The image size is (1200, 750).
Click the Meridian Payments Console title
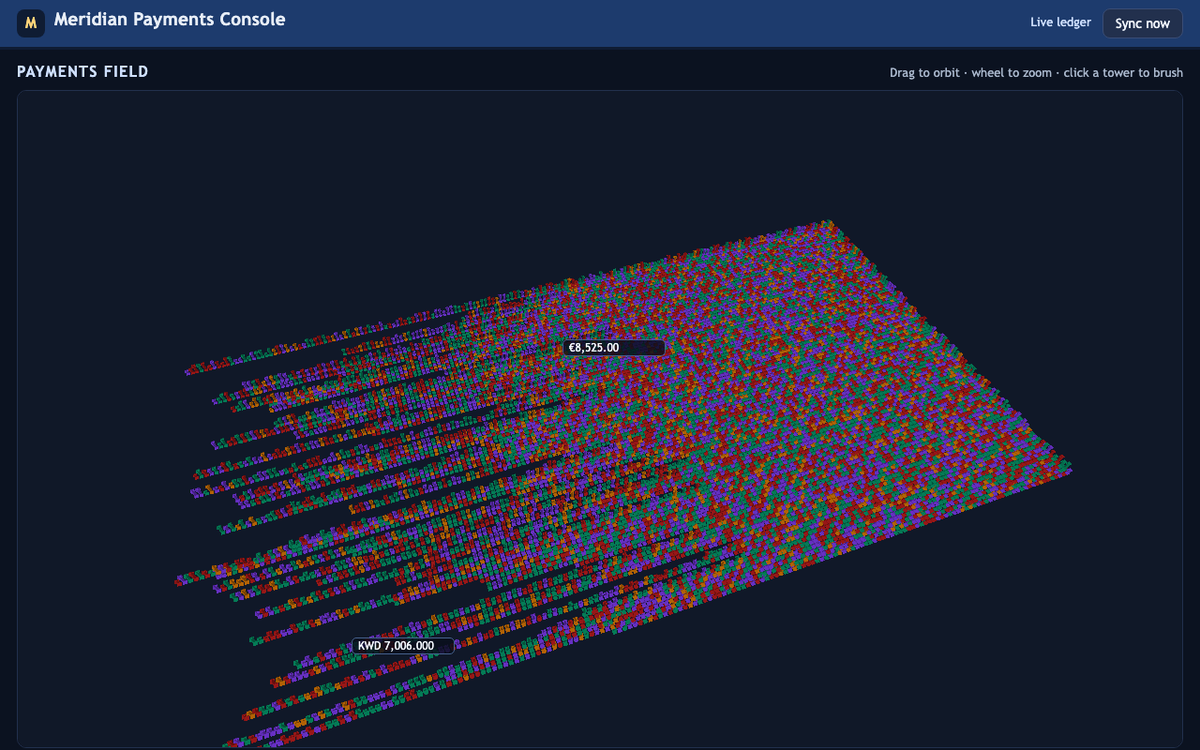[169, 20]
